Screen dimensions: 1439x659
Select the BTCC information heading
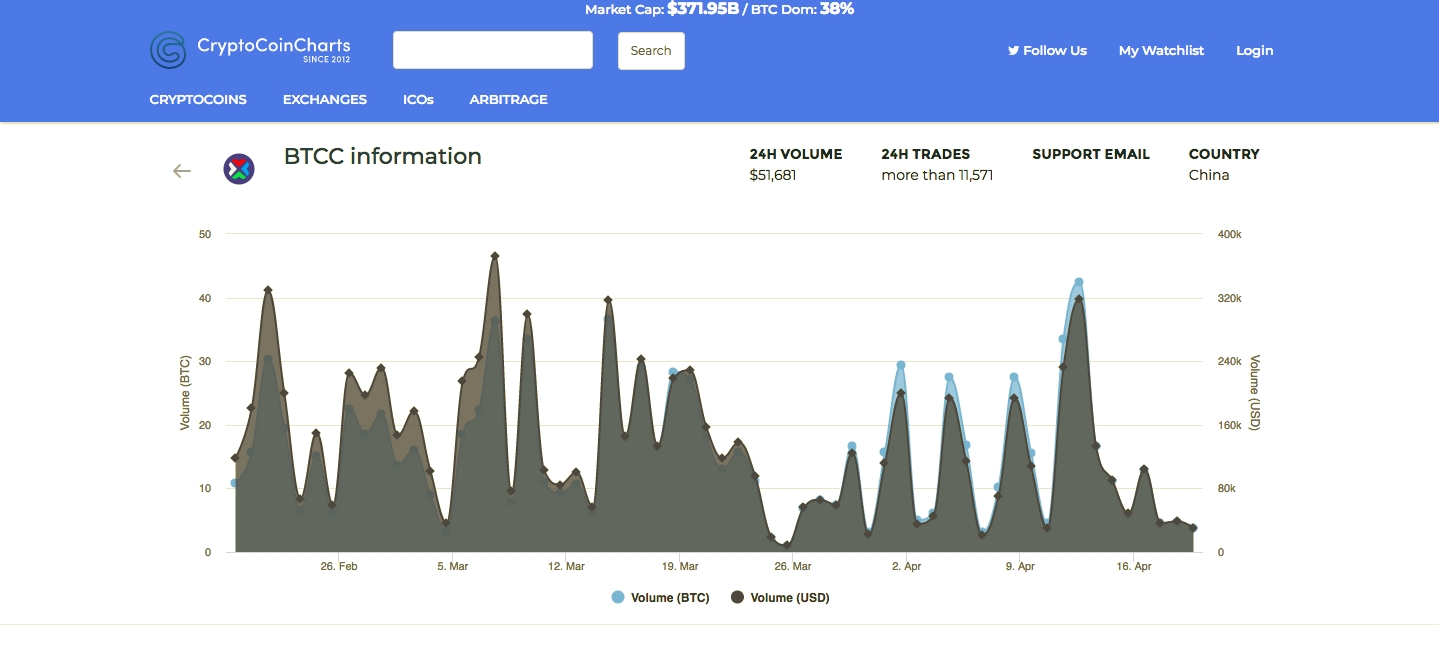coord(383,156)
